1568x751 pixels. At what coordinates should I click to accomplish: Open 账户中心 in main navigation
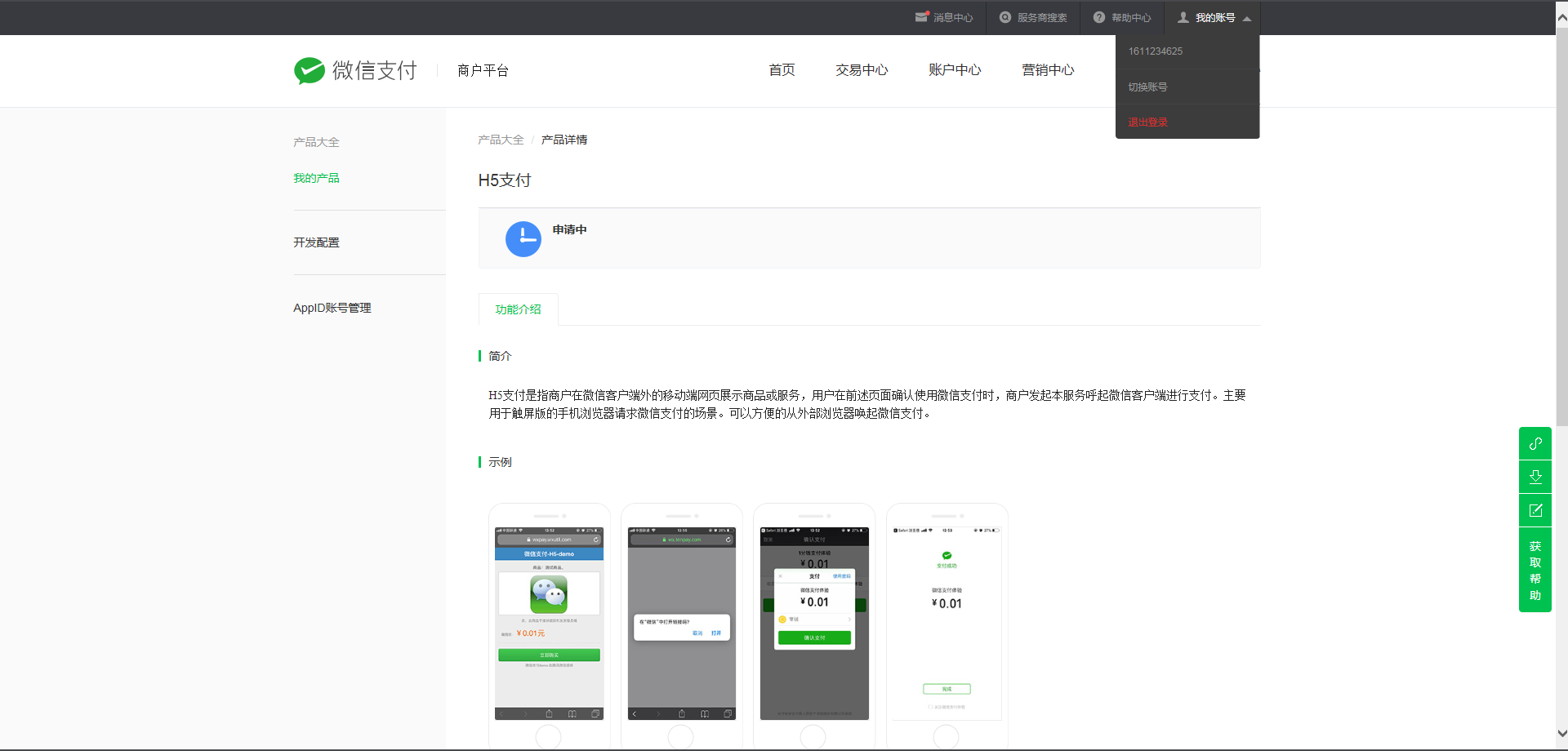coord(955,70)
